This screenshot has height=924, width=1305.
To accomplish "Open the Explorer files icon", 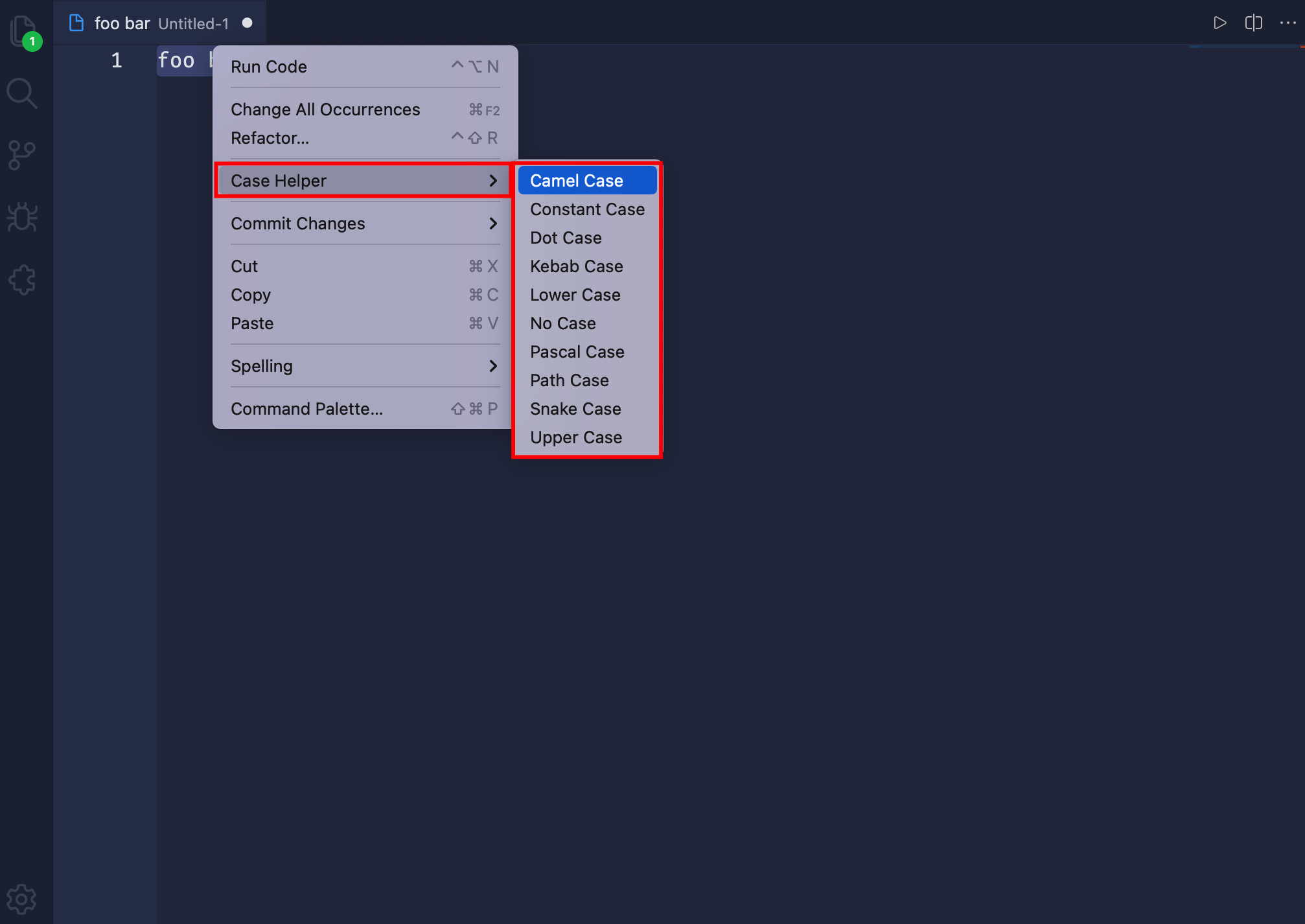I will (23, 30).
